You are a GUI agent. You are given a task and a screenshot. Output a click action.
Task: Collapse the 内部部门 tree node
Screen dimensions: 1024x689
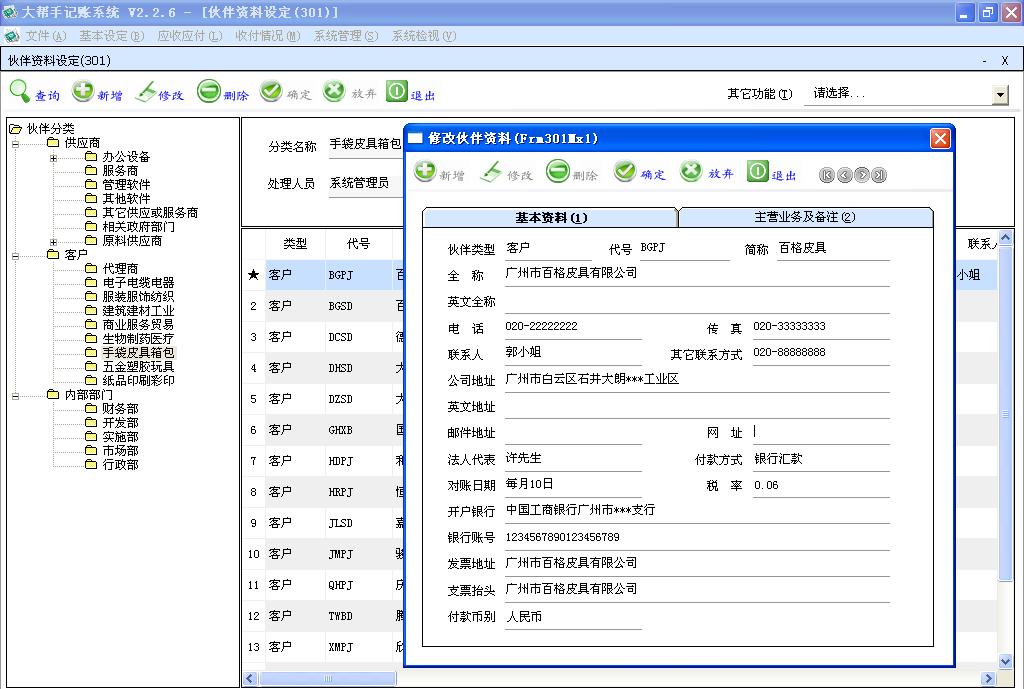click(15, 395)
